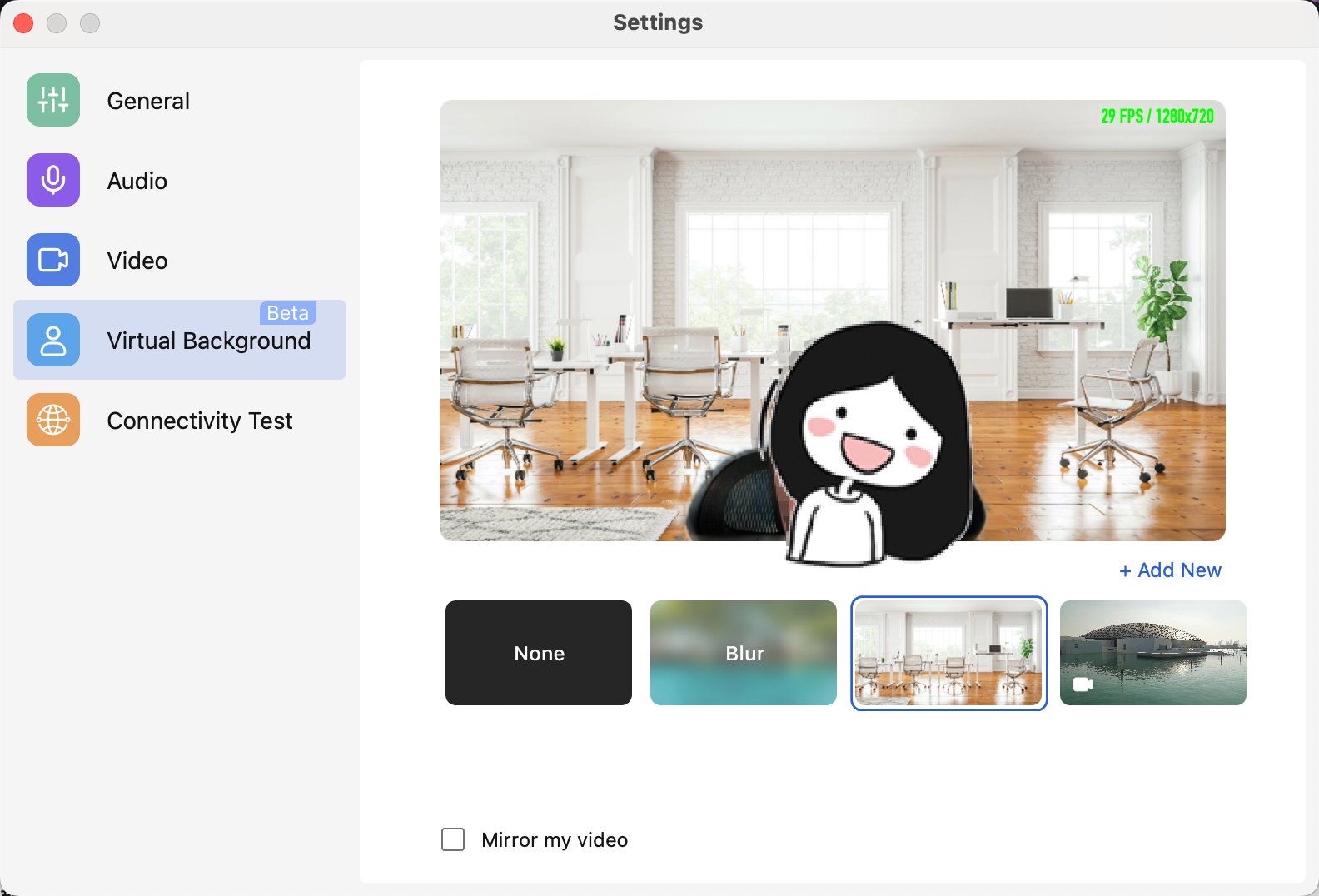Image resolution: width=1319 pixels, height=896 pixels.
Task: Open the Connectivity Test label
Action: tap(200, 421)
